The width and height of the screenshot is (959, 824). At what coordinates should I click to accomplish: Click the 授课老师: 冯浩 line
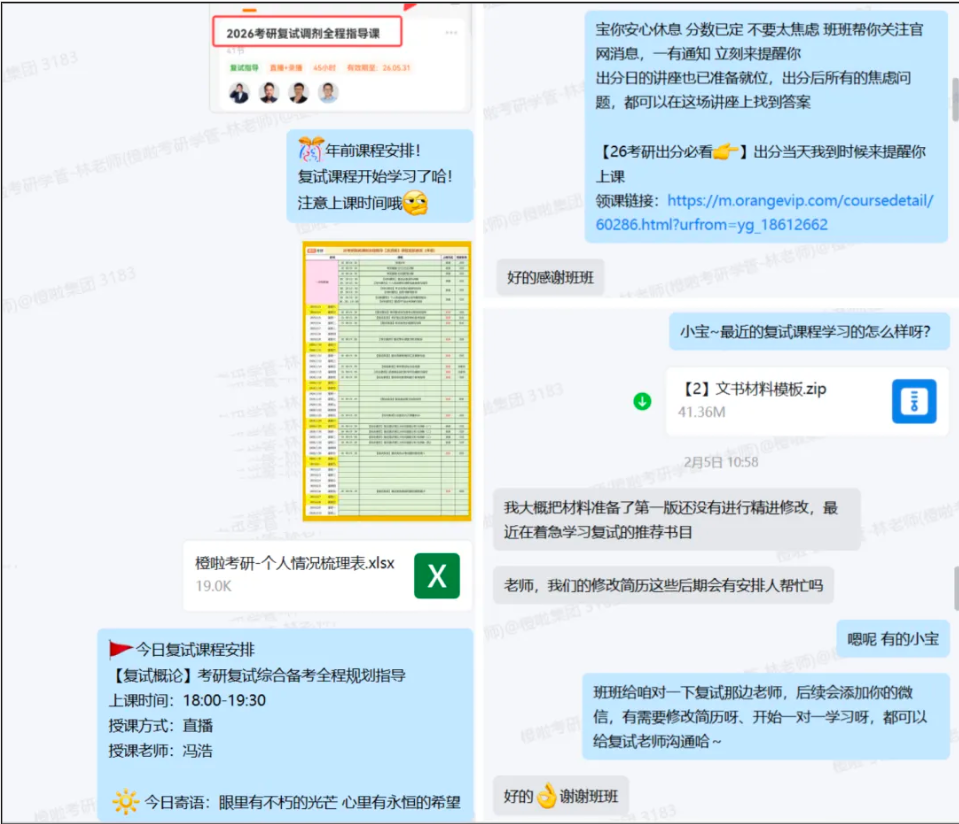click(x=161, y=751)
